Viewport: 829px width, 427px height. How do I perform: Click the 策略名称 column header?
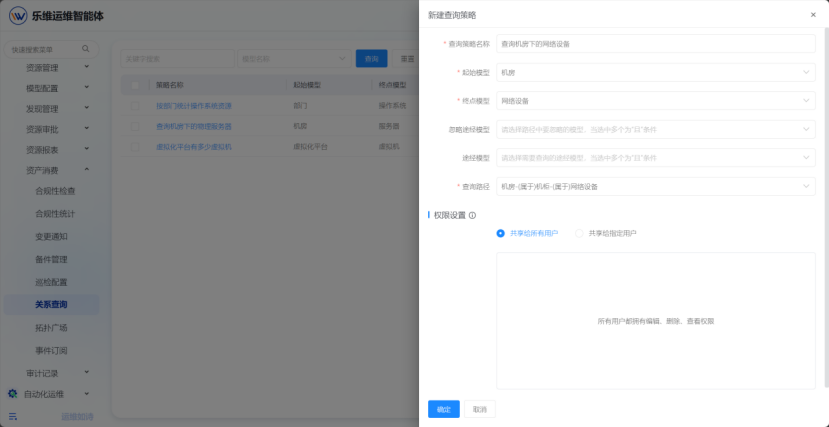point(169,85)
